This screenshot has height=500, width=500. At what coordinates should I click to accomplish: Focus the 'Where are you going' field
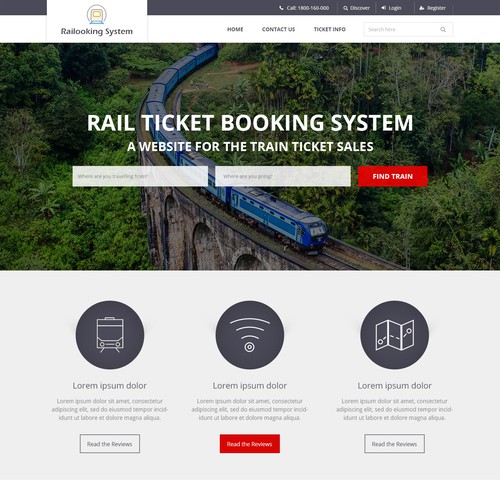click(283, 176)
